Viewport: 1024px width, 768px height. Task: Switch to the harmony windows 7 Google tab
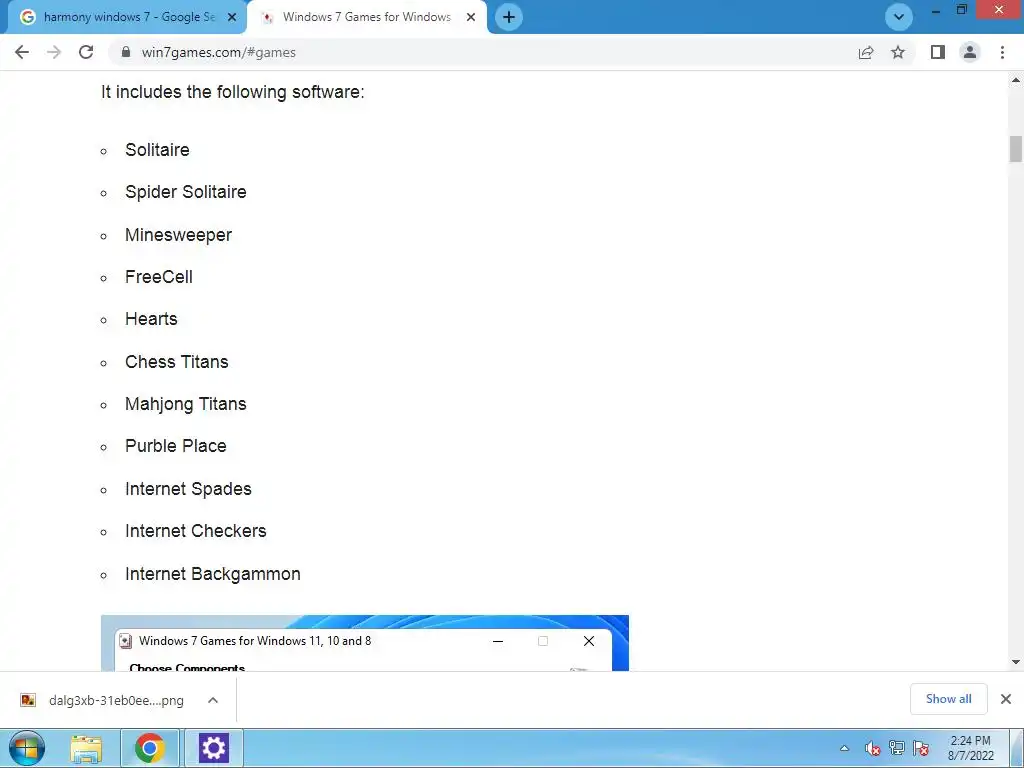(x=126, y=17)
